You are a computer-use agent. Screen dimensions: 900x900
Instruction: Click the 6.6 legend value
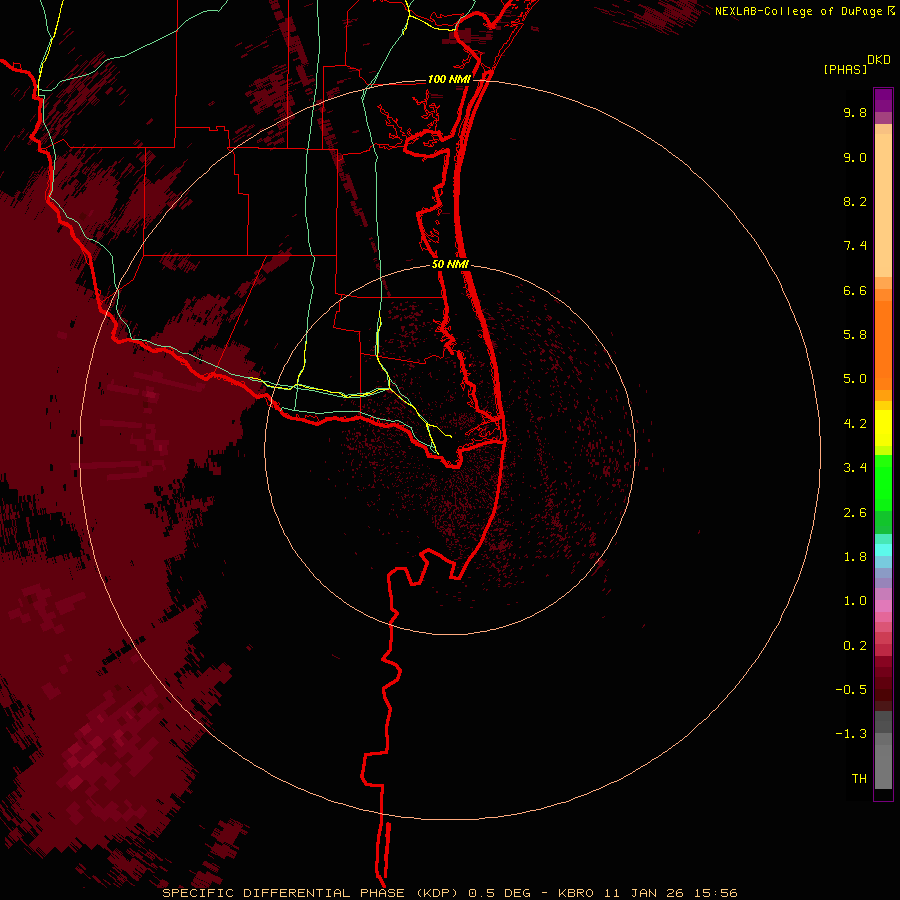[855, 291]
